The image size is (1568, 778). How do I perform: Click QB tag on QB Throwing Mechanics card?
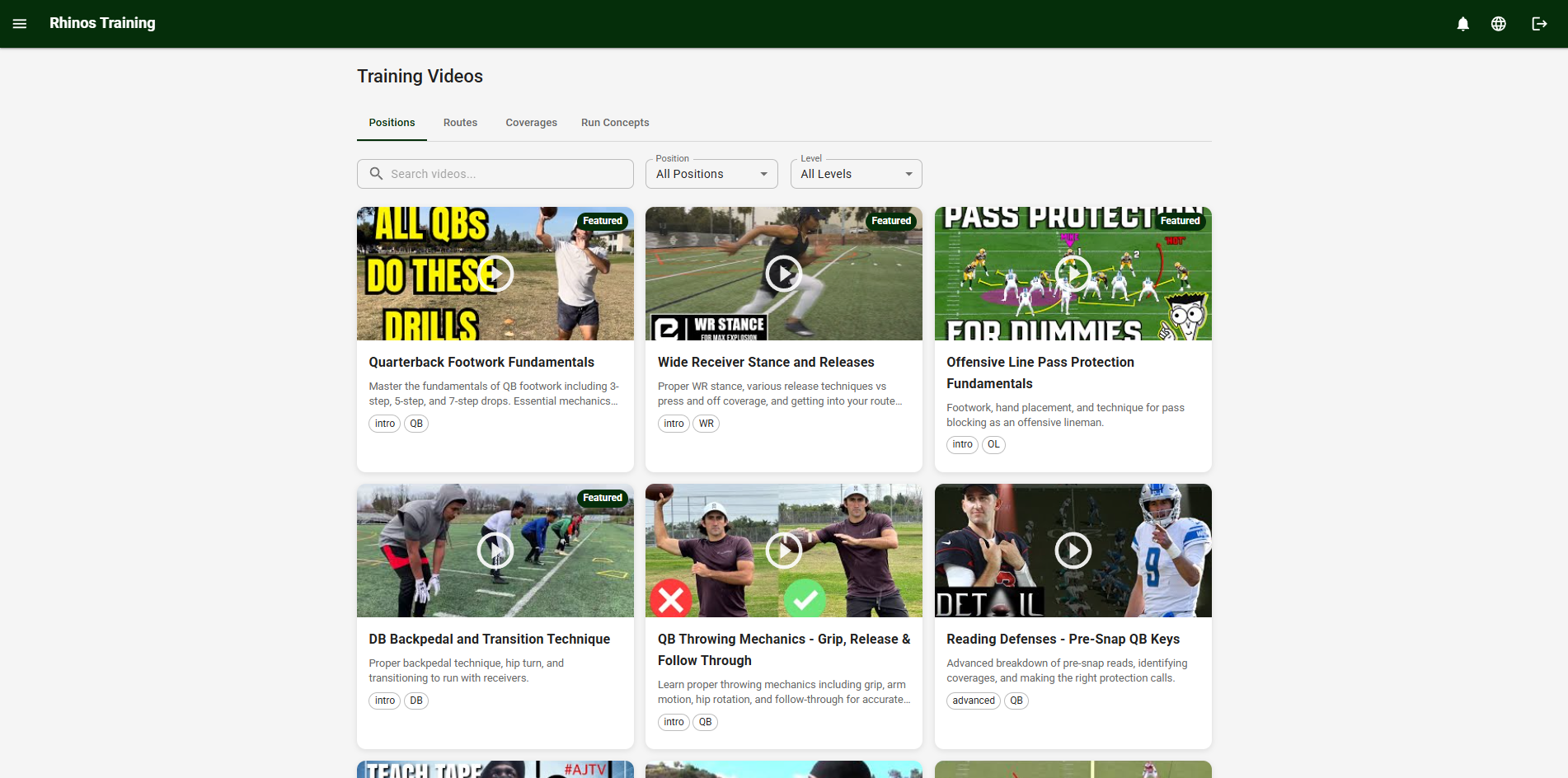click(706, 722)
